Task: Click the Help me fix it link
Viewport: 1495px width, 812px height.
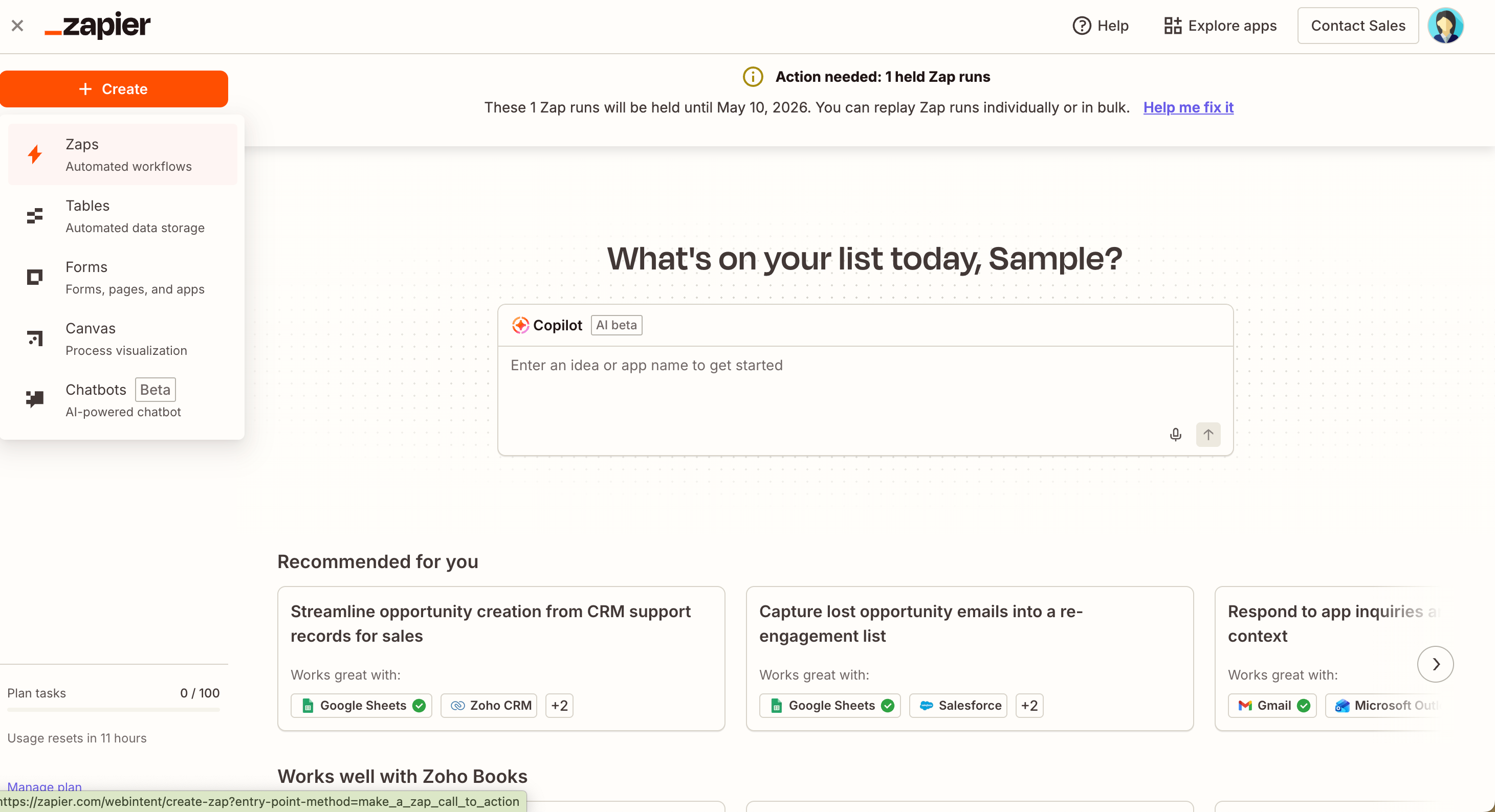Action: click(1188, 107)
